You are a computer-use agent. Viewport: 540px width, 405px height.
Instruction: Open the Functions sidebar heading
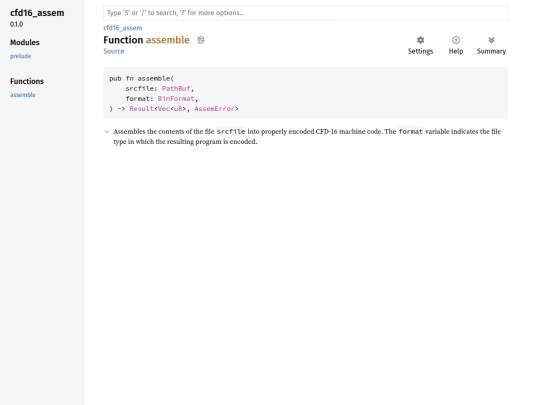(x=27, y=82)
